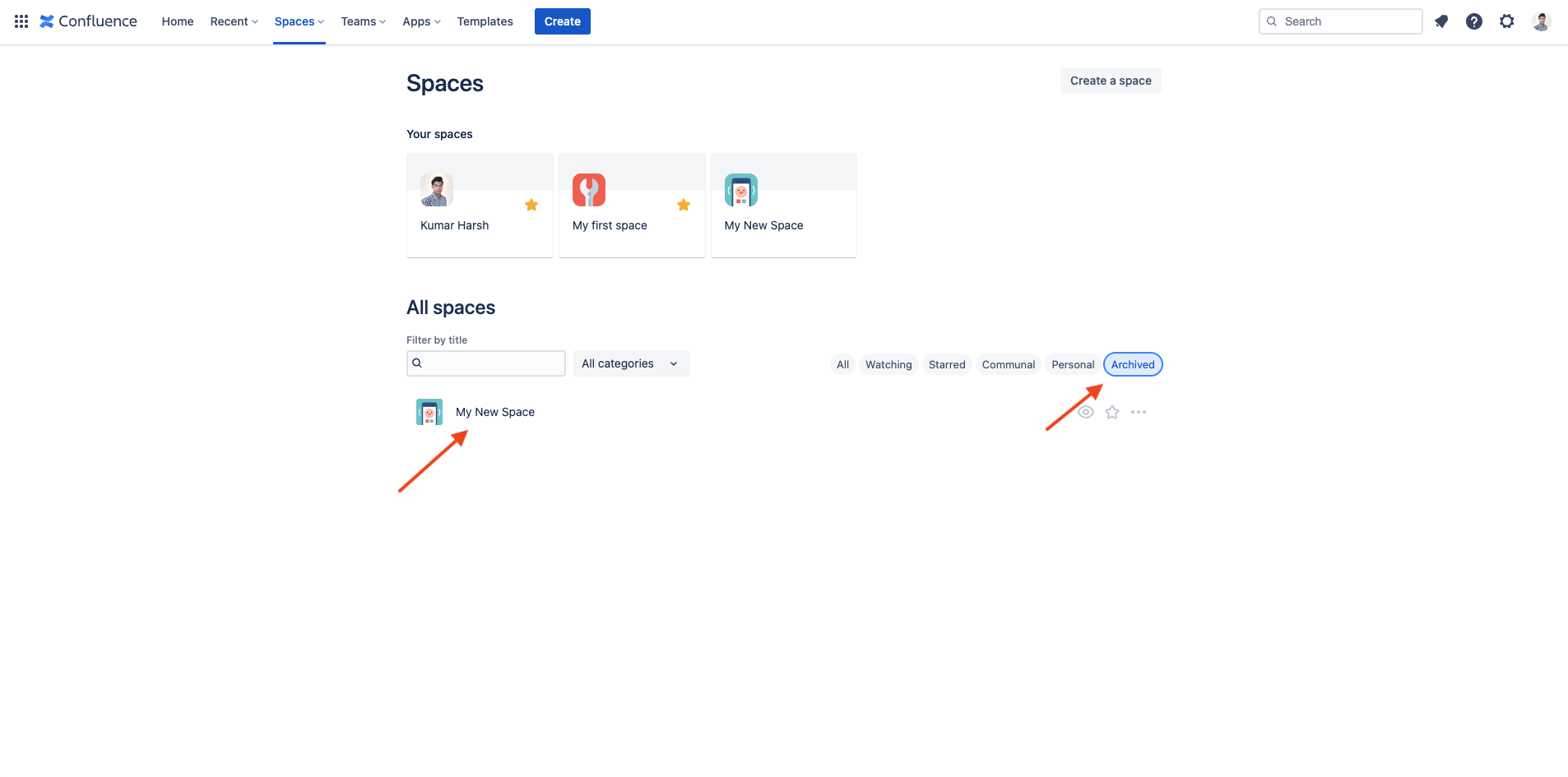Unstar the Kumar Harsh space card
1568x777 pixels.
click(x=531, y=205)
